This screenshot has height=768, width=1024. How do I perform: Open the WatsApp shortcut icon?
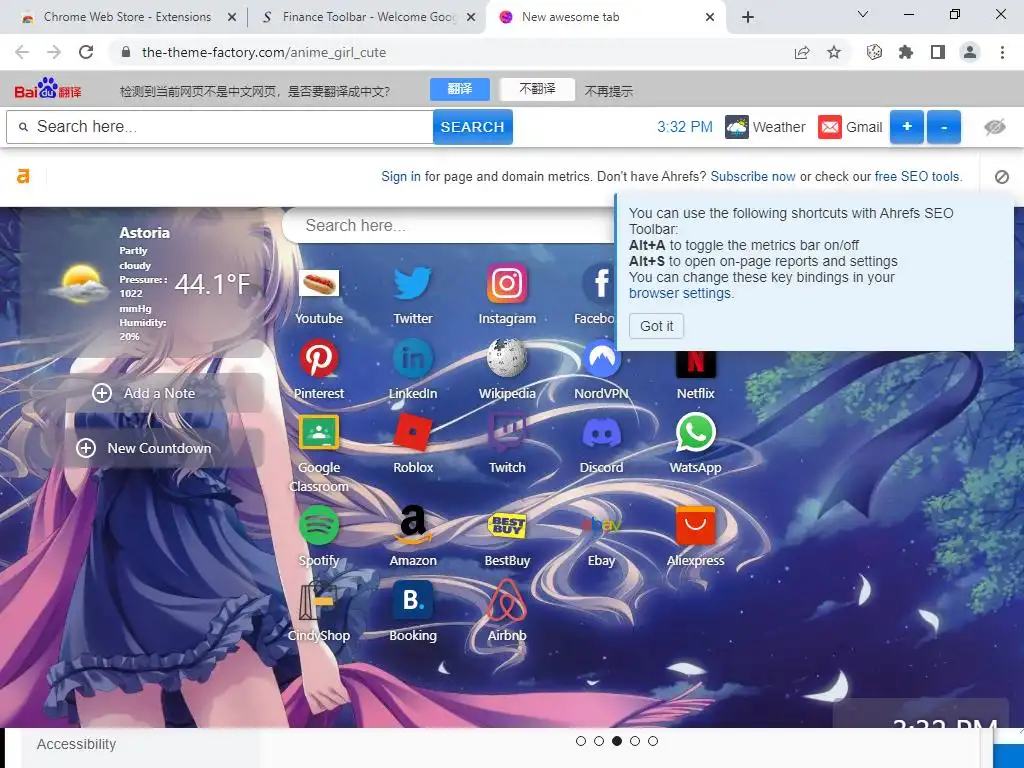tap(696, 432)
